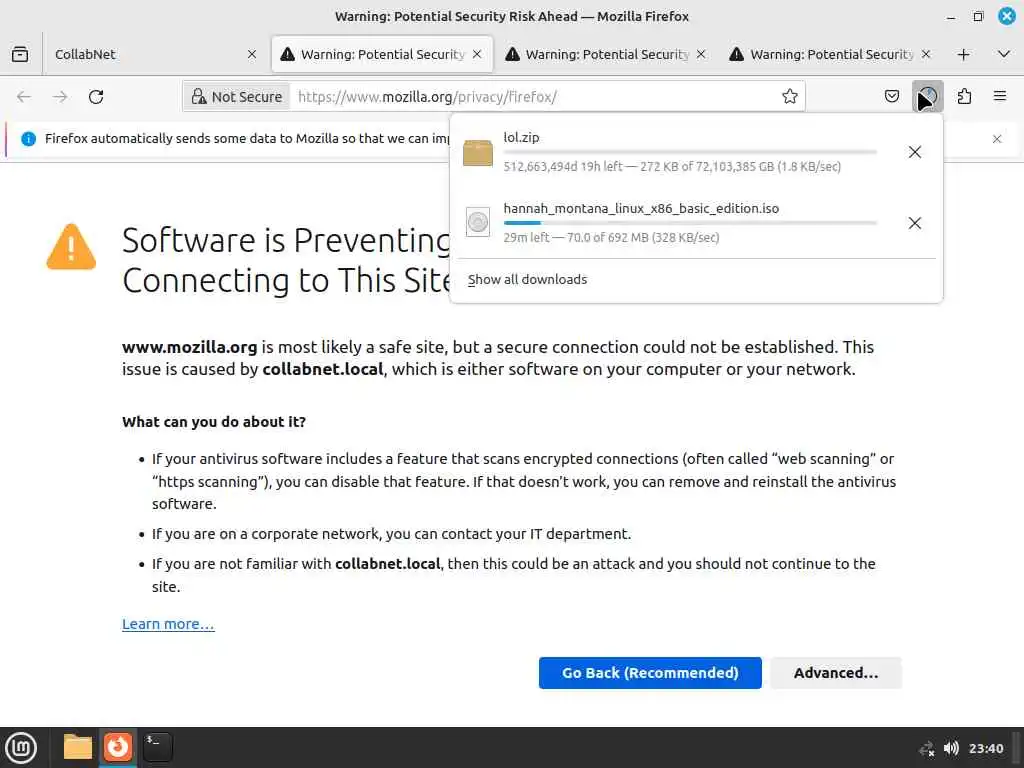Cancel the hannah_montana ISO download
This screenshot has width=1024, height=768.
click(x=914, y=223)
